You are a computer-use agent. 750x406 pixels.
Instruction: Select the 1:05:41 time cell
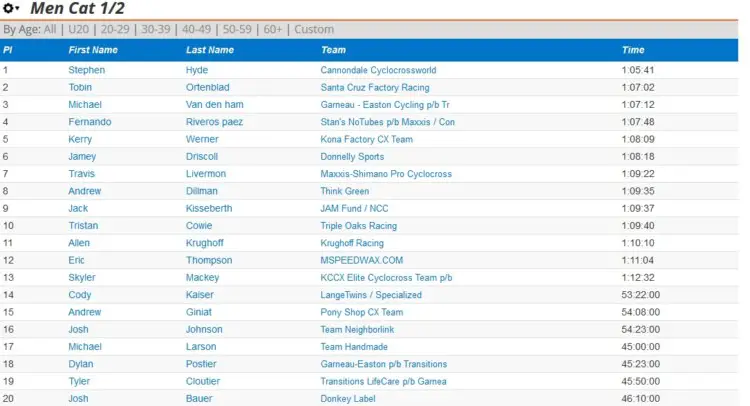click(638, 70)
